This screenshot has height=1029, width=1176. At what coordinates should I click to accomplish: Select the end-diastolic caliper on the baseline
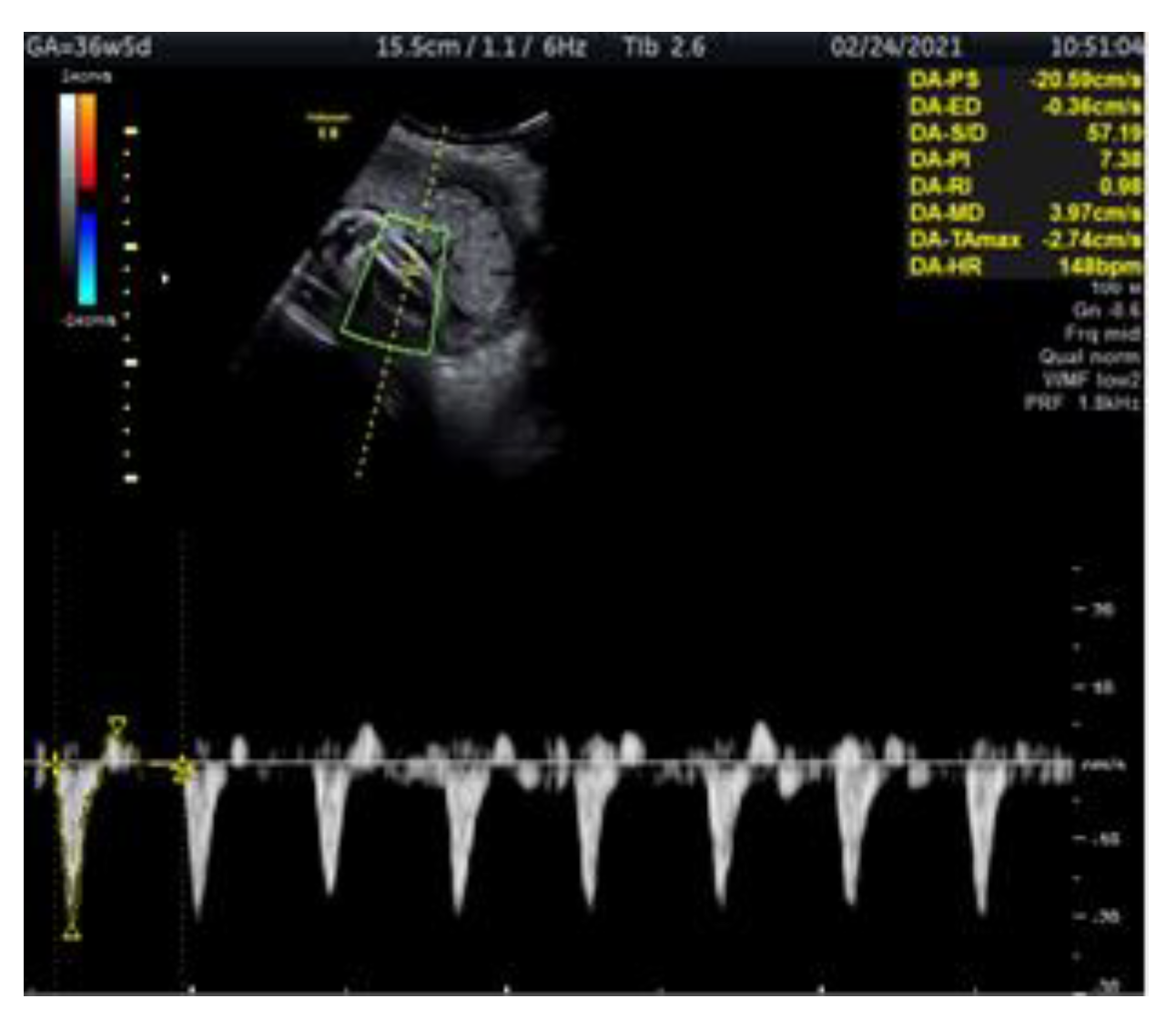click(x=183, y=770)
